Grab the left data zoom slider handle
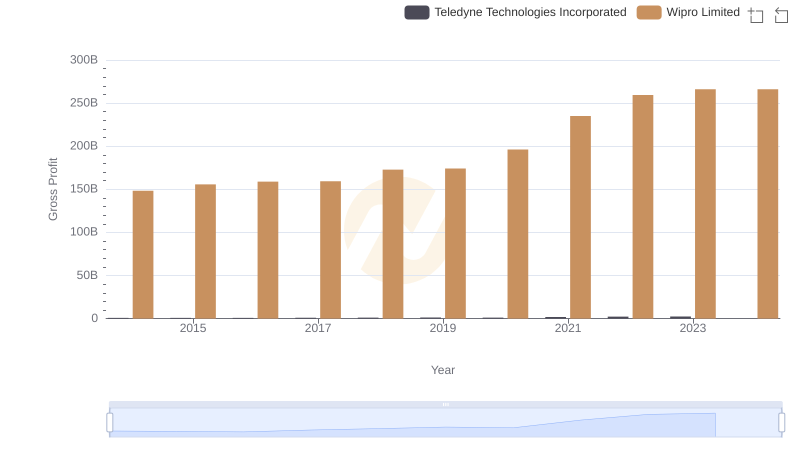The height and width of the screenshot is (461, 800). (x=110, y=423)
